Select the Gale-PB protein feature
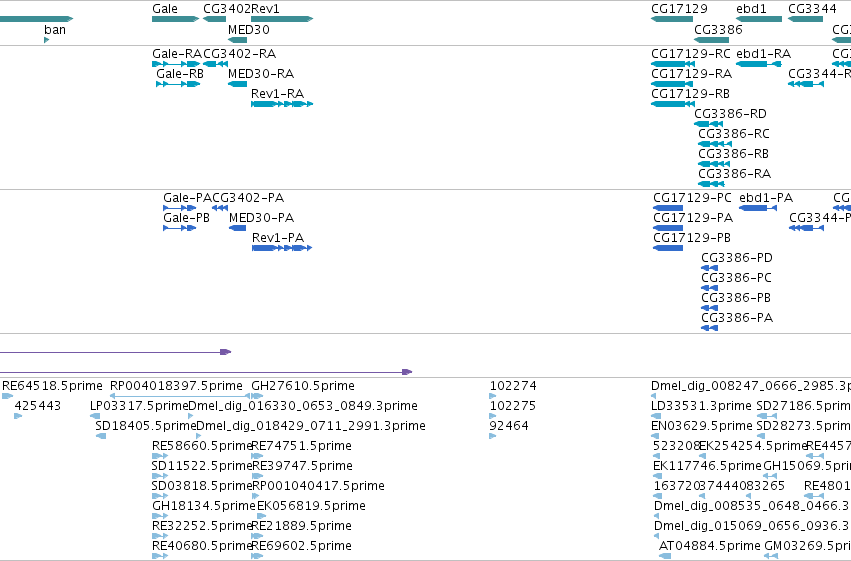Image resolution: width=851 pixels, height=561 pixels. pyautogui.click(x=180, y=228)
